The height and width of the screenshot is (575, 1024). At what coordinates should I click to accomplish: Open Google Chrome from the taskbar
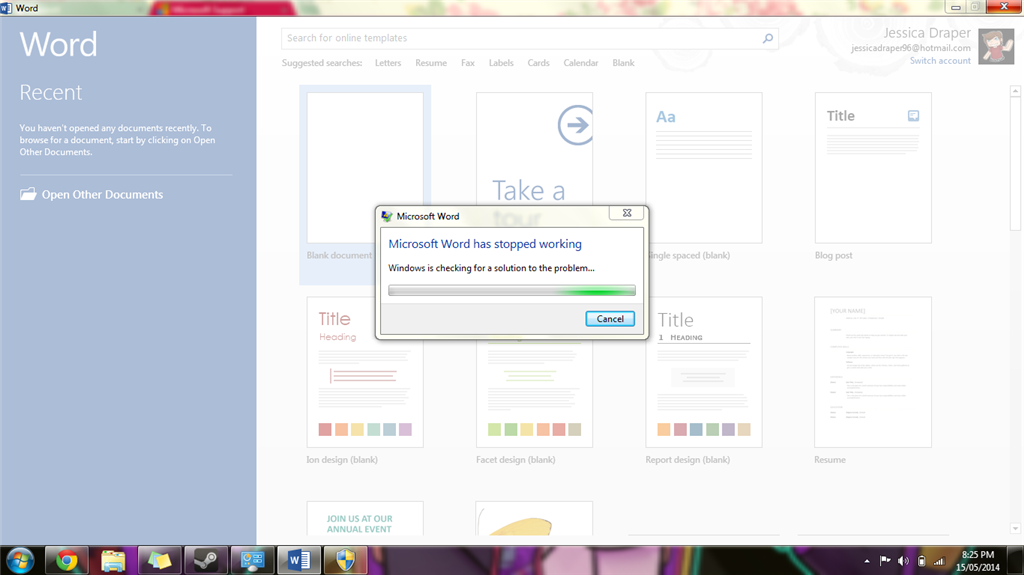pos(66,561)
